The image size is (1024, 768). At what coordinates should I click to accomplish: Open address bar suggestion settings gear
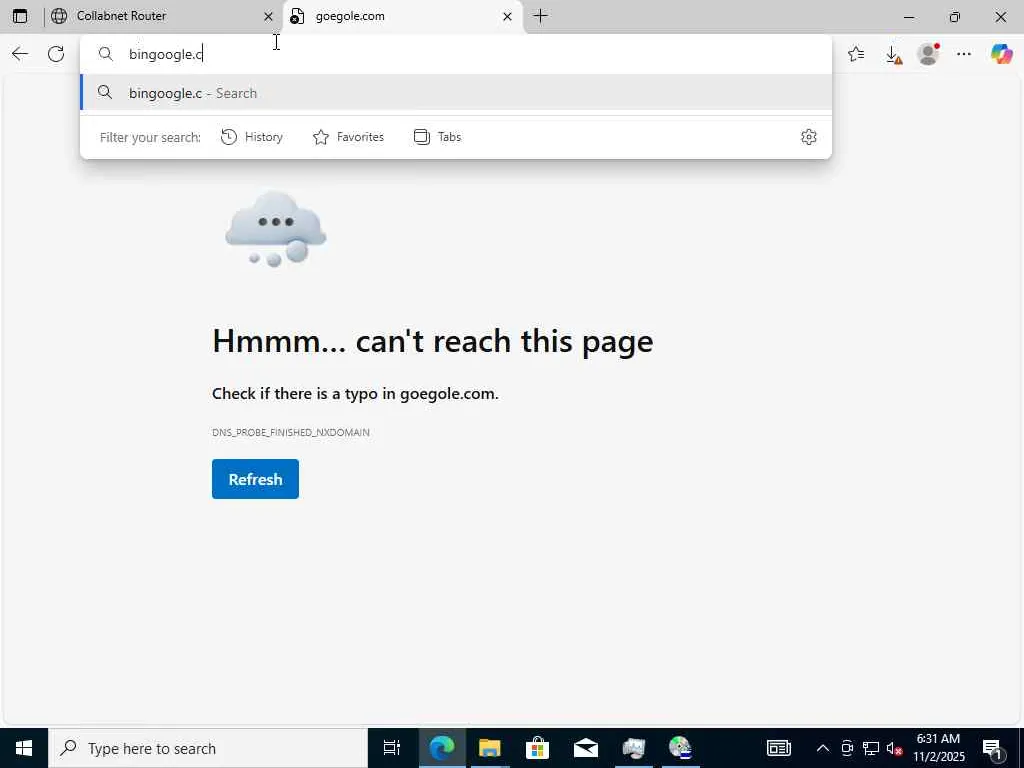tap(808, 137)
